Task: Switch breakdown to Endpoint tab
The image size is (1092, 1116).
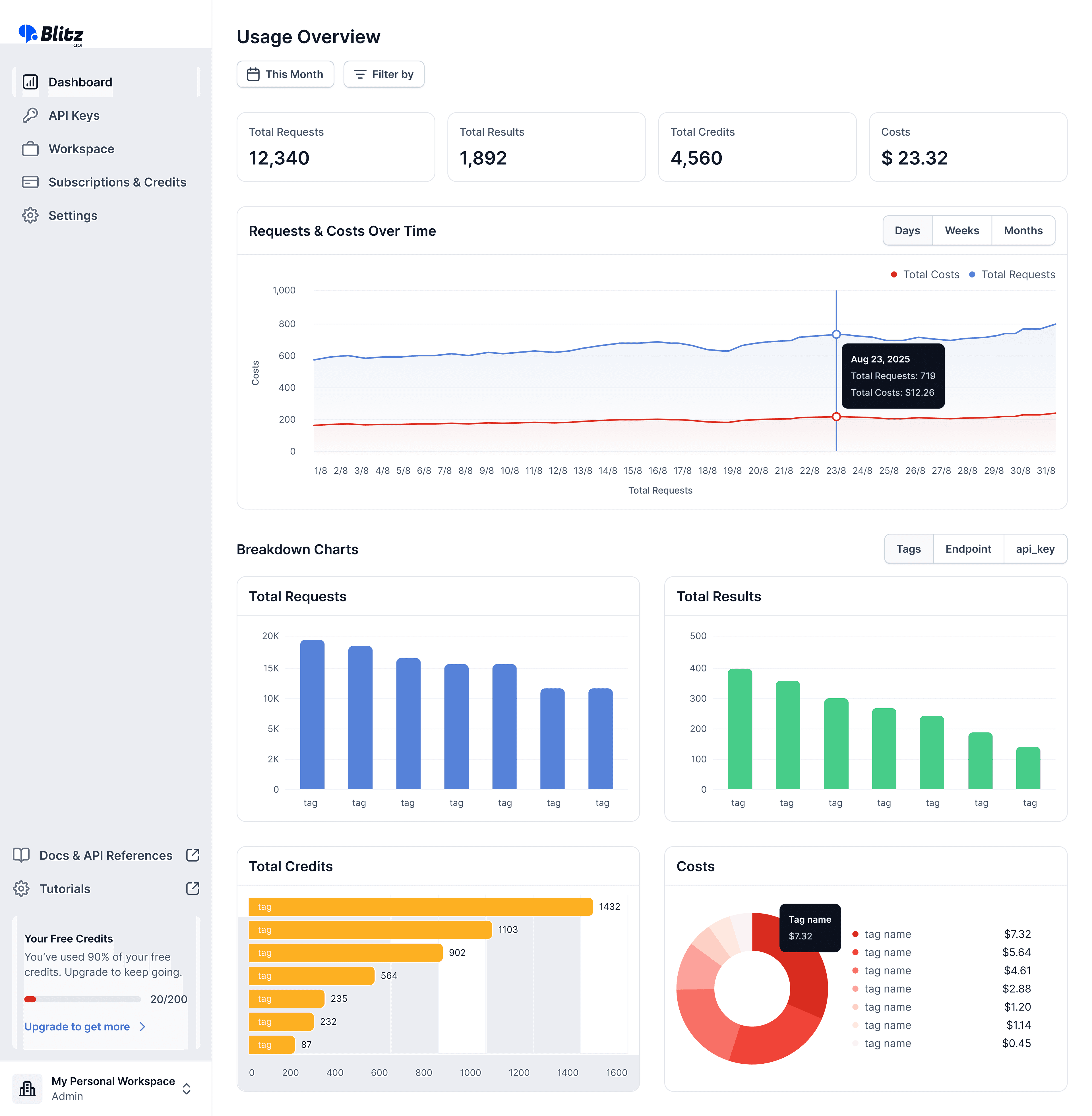Action: 967,549
